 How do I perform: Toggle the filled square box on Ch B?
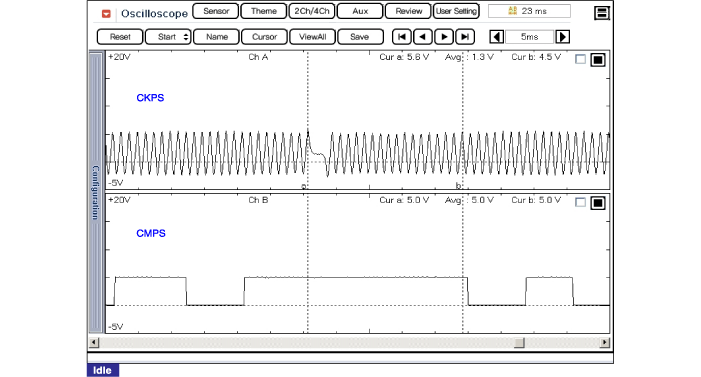tap(598, 203)
